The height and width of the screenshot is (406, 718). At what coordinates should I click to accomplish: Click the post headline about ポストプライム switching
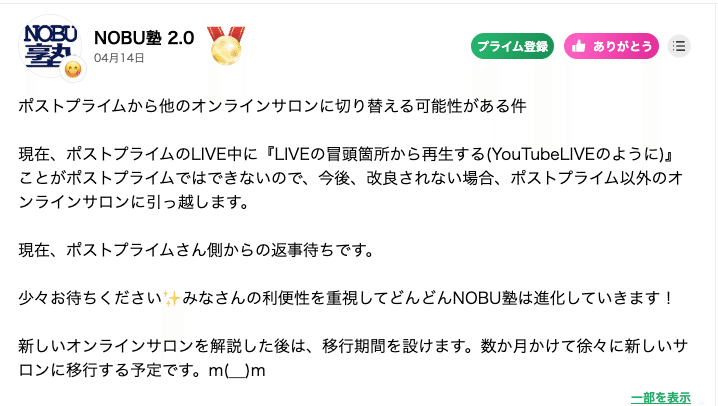click(x=272, y=106)
